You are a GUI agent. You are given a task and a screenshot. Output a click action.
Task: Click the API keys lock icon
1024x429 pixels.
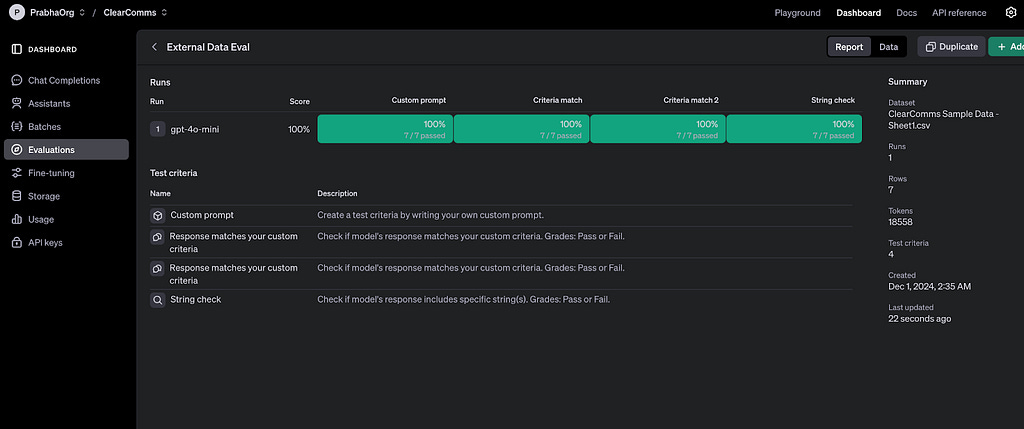point(17,242)
